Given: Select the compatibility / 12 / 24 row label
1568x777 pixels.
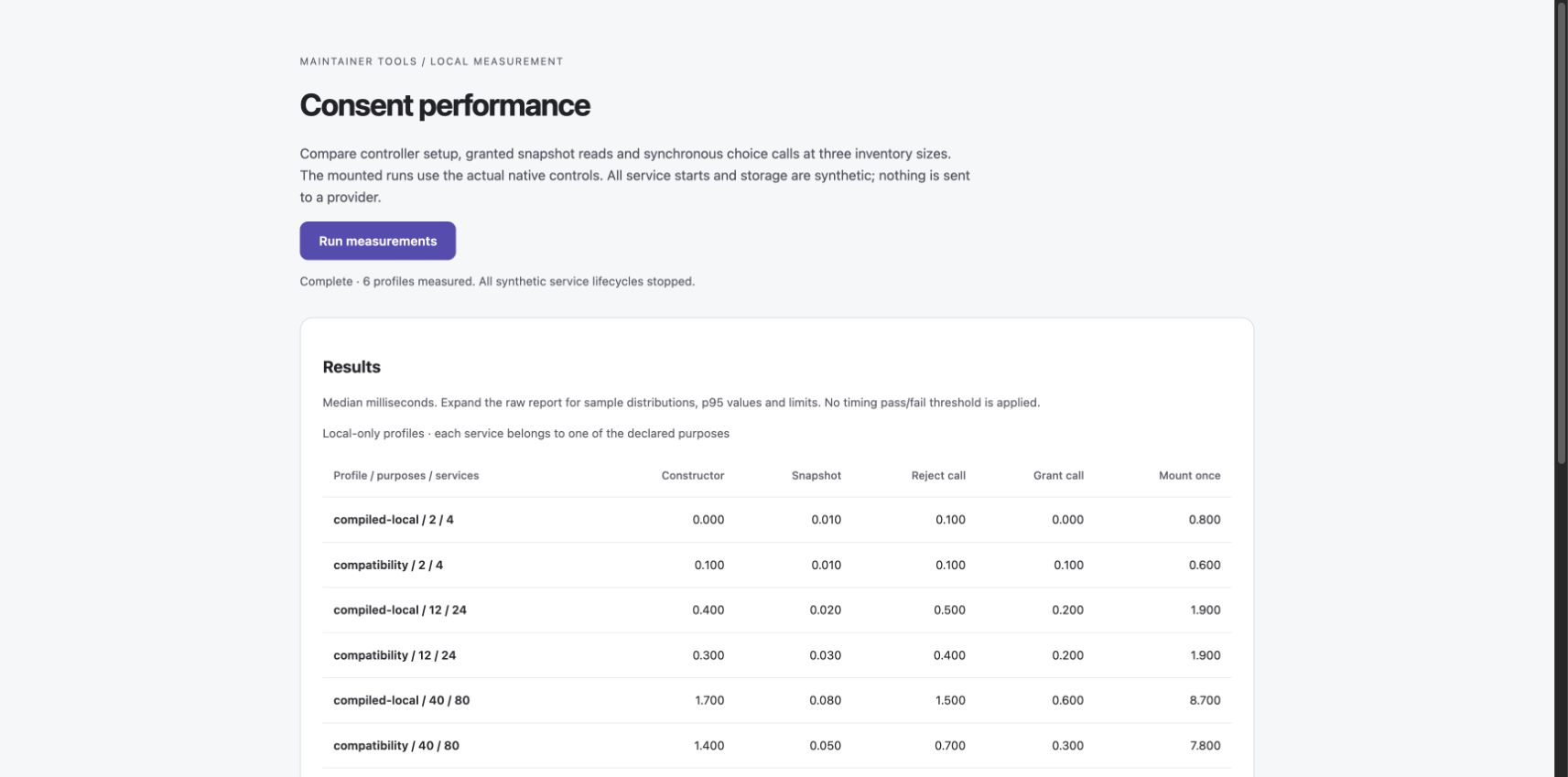Looking at the screenshot, I should tap(395, 655).
